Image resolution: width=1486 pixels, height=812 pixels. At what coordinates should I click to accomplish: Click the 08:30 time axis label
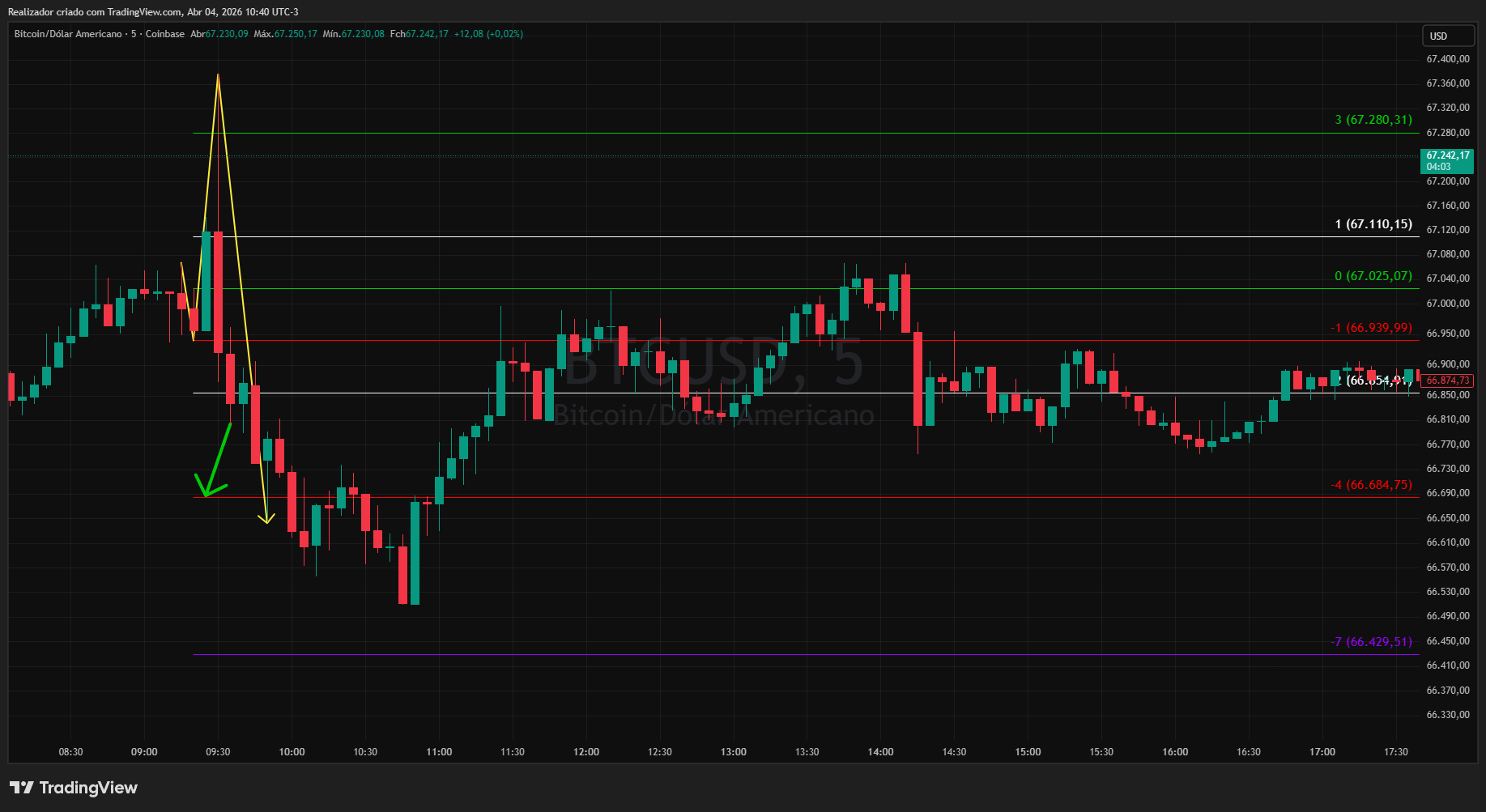70,752
